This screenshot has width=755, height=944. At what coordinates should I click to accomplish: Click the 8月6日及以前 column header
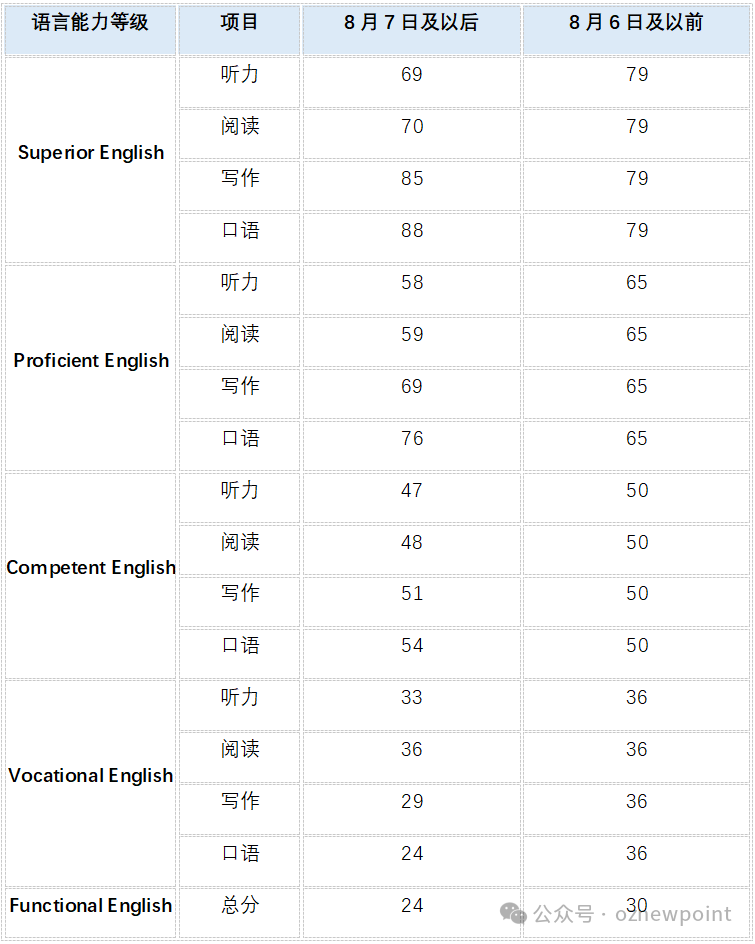click(636, 30)
